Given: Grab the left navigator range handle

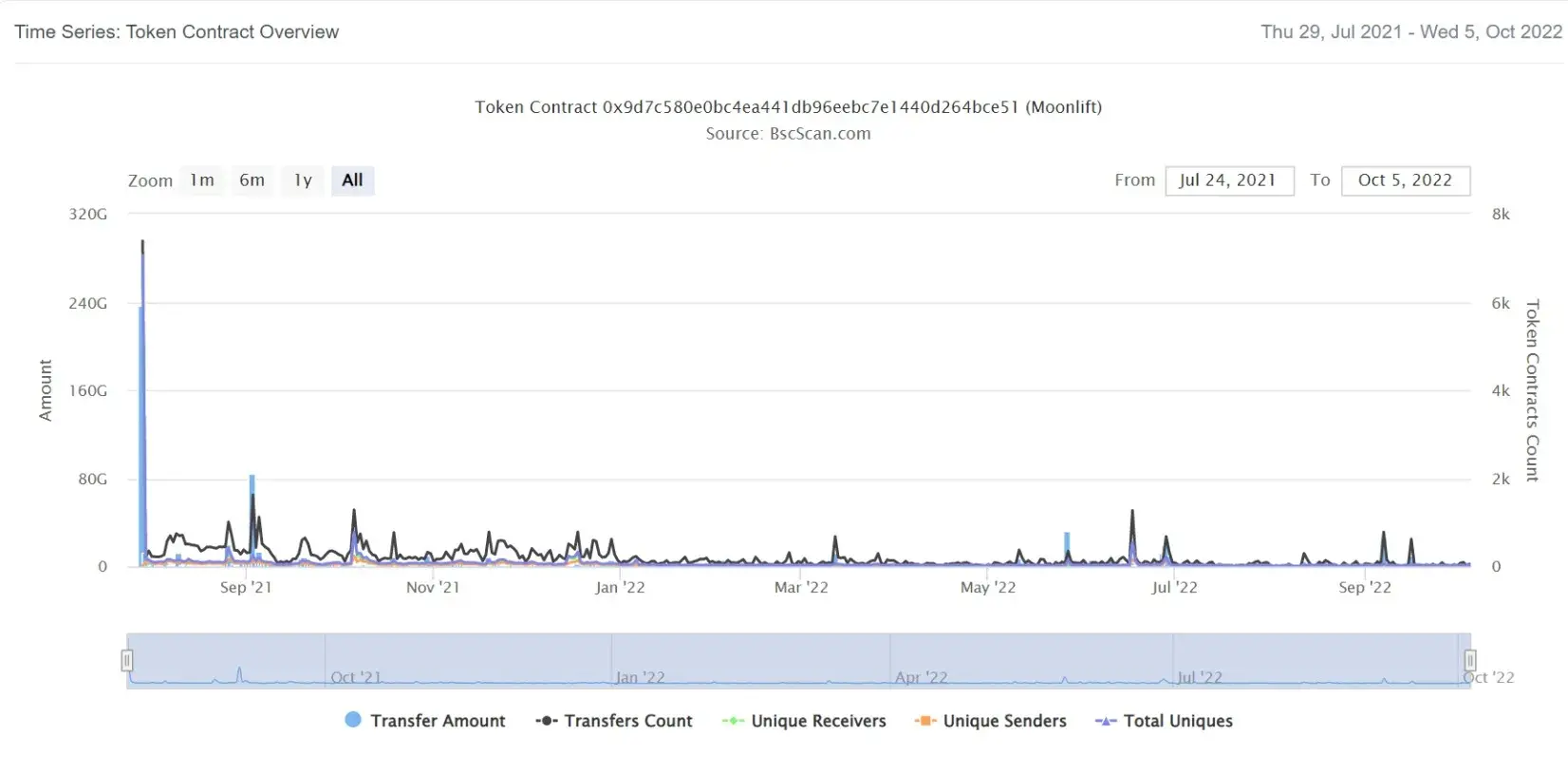Looking at the screenshot, I should 127,660.
